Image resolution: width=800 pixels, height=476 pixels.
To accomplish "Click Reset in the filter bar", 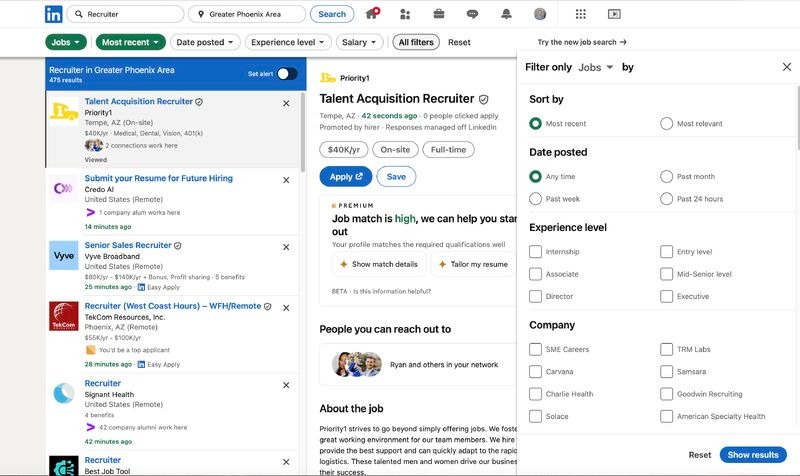I will (459, 42).
